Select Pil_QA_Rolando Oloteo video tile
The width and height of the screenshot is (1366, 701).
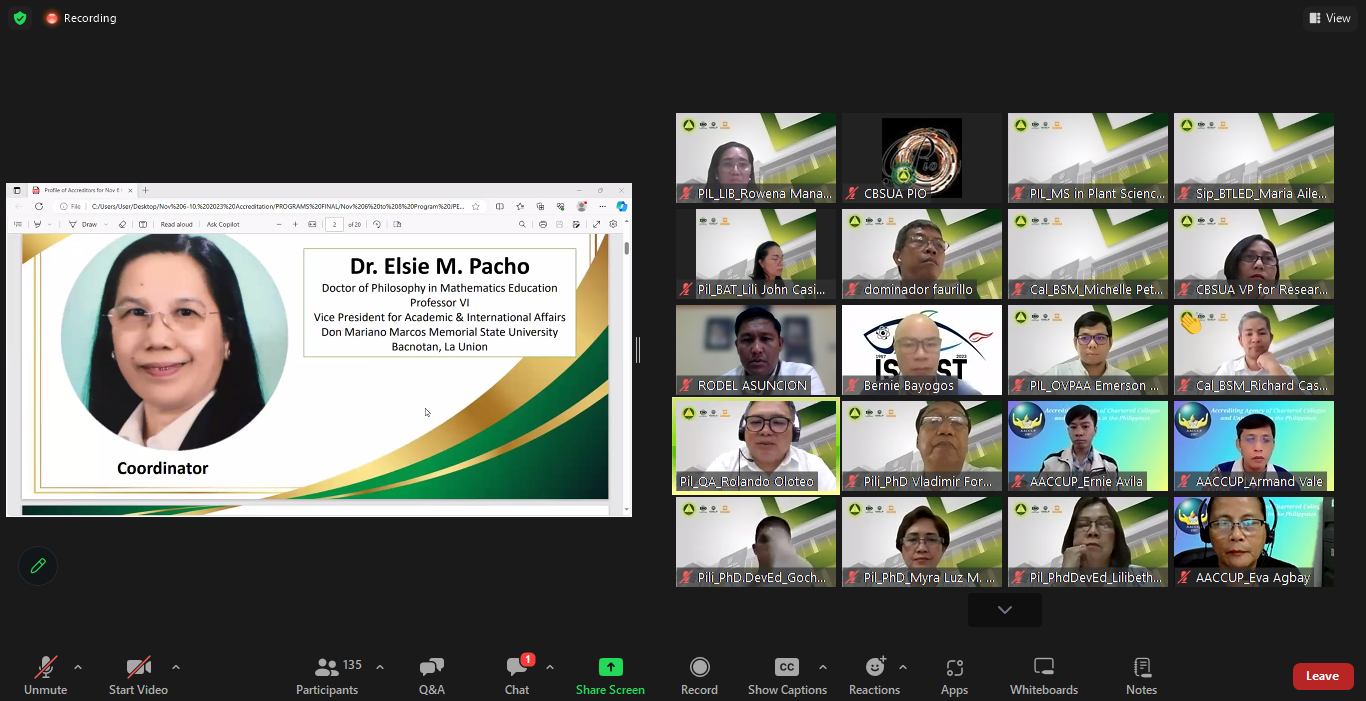click(x=756, y=446)
